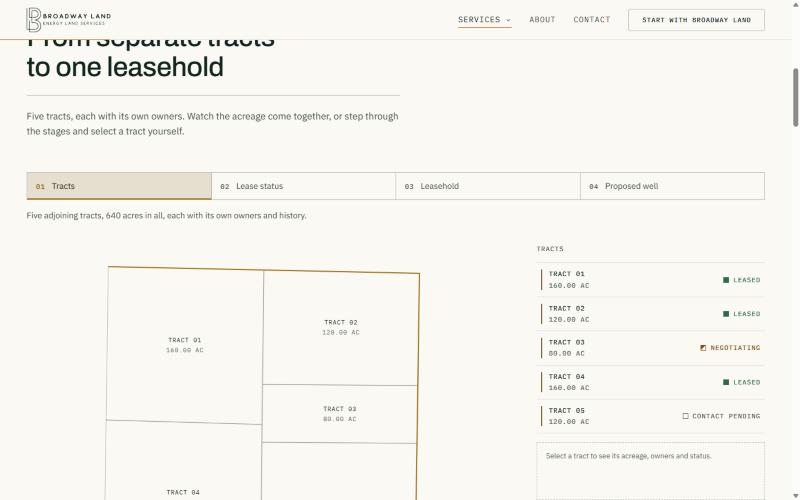
Task: Select Tract 04 in the tracts list
Action: coord(651,382)
